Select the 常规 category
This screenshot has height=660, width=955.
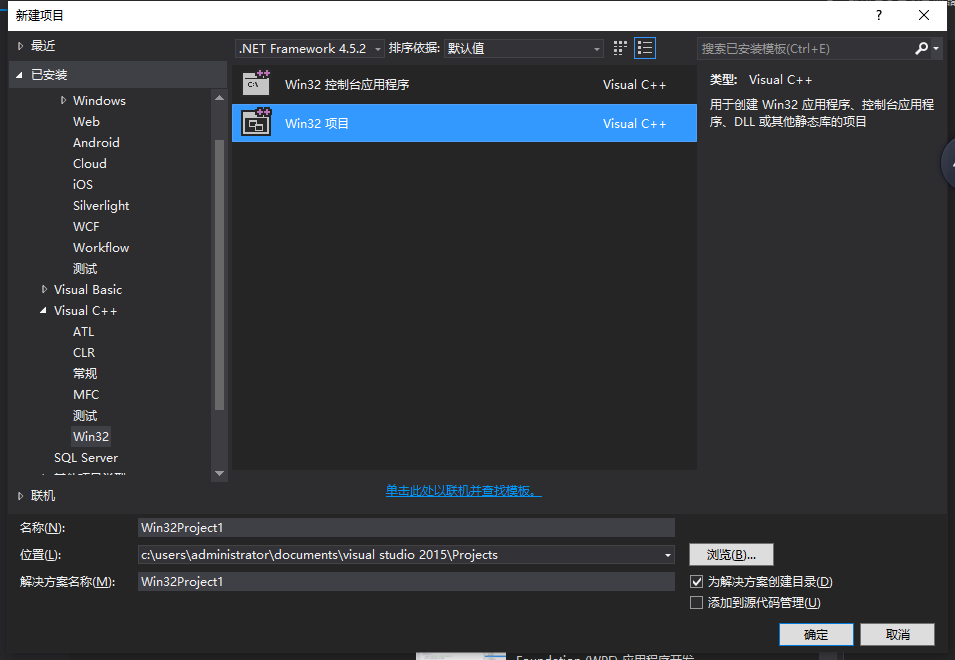(85, 374)
